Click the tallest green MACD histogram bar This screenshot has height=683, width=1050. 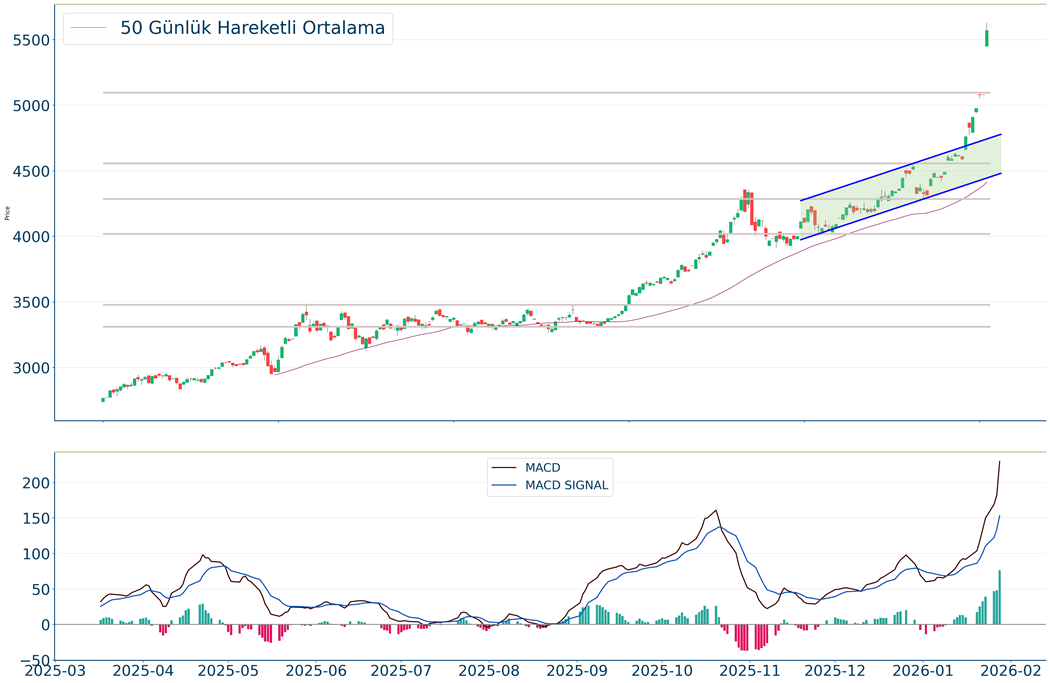[x=999, y=598]
